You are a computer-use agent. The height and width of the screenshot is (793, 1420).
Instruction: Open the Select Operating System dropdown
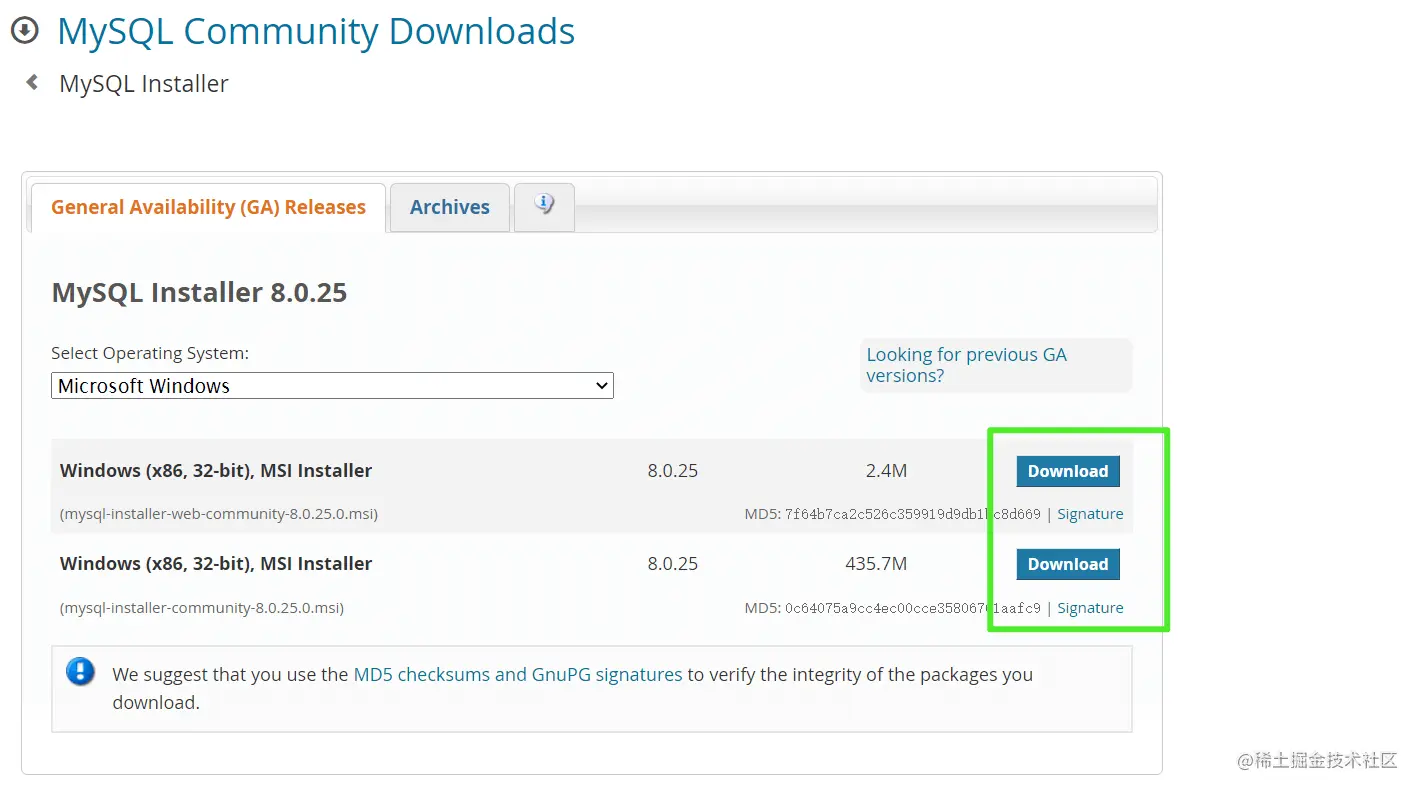tap(332, 385)
